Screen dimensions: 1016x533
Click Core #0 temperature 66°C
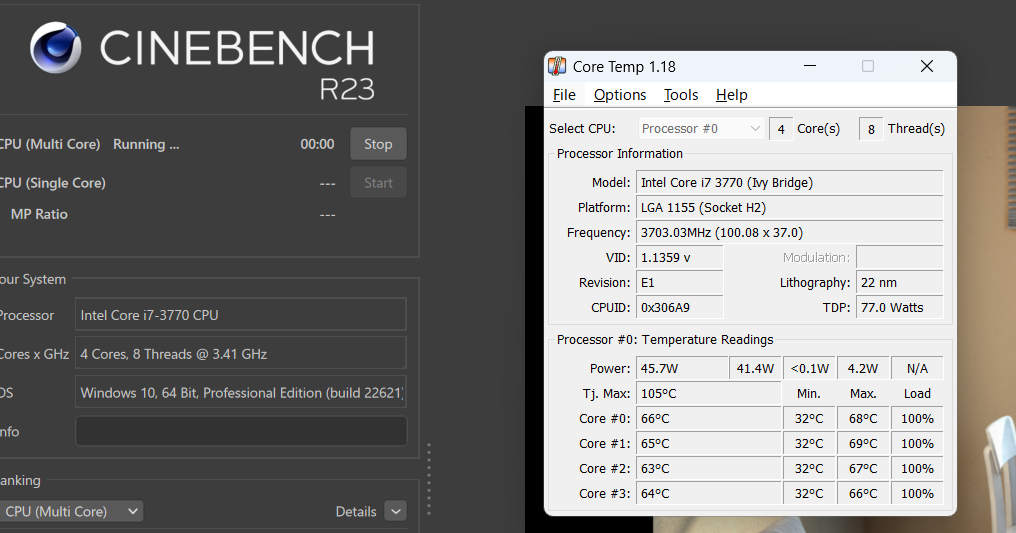click(709, 418)
